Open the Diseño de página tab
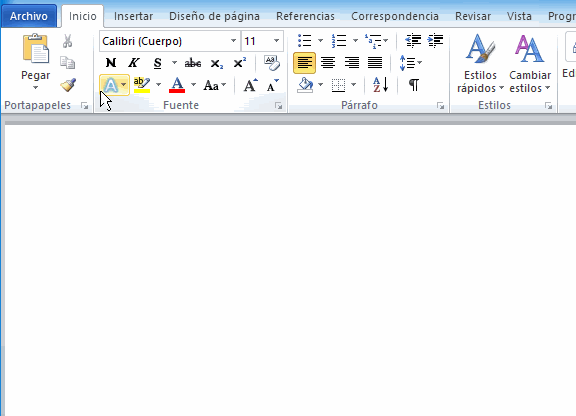Screen dimensions: 576x416 click(x=214, y=16)
